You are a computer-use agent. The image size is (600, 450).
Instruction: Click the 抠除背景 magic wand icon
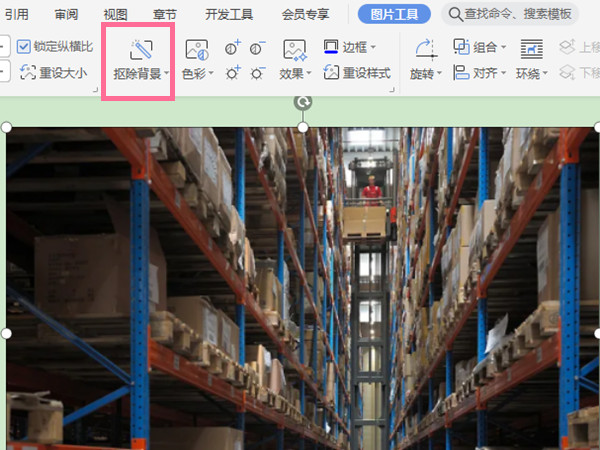[x=141, y=50]
